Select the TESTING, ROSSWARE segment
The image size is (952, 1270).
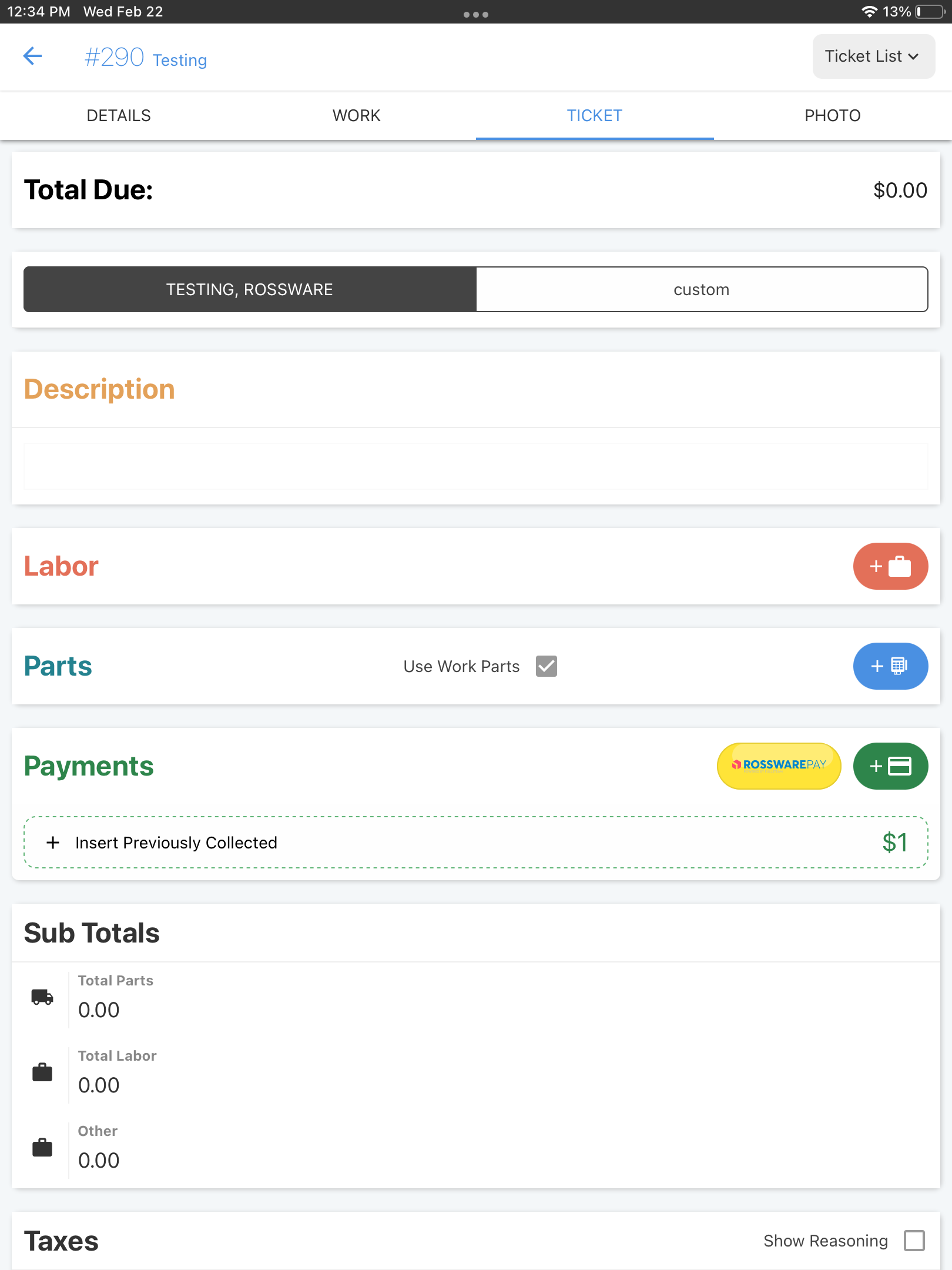pyautogui.click(x=249, y=289)
